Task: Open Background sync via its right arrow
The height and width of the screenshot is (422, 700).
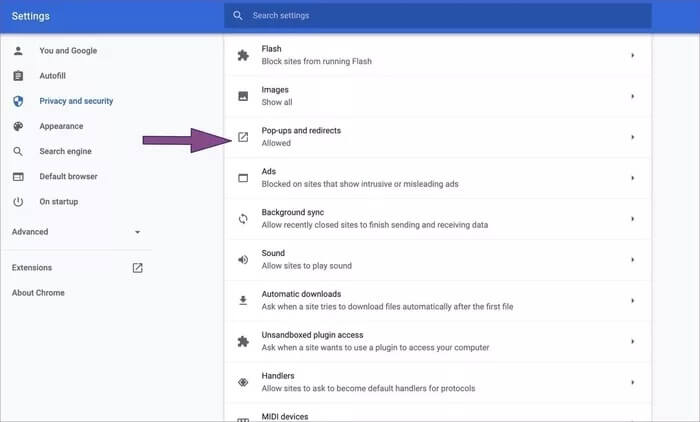Action: click(633, 219)
